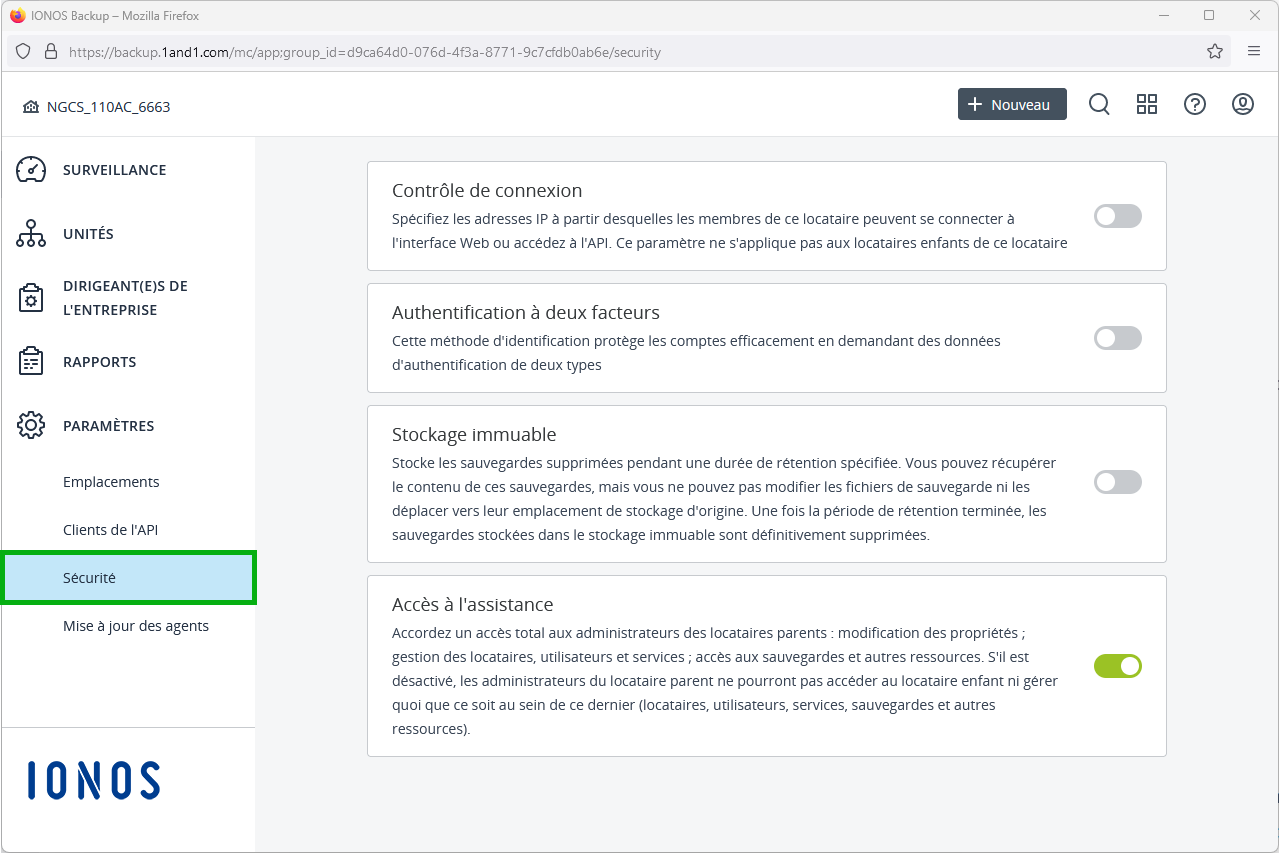Click the Paramètres gear icon
This screenshot has height=853, width=1279.
click(31, 426)
